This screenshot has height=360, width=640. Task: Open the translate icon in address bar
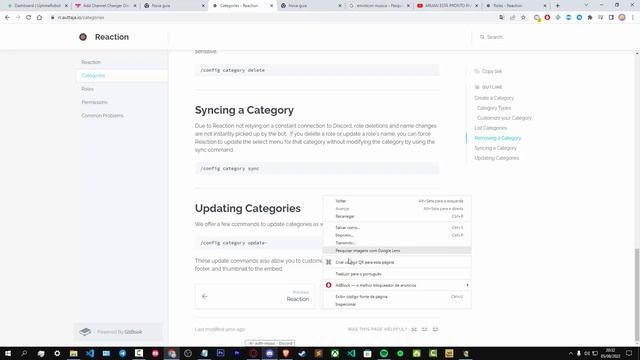coord(502,18)
